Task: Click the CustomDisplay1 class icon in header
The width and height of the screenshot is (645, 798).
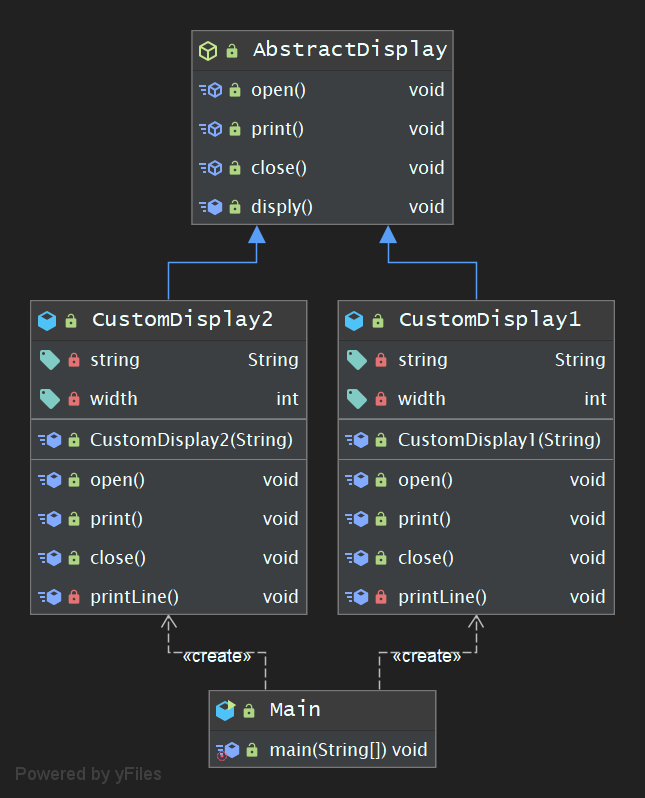Action: 354,320
